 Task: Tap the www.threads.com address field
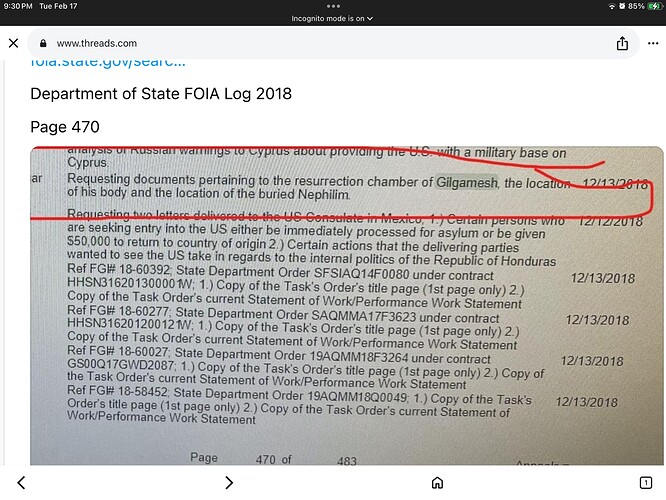click(x=97, y=44)
